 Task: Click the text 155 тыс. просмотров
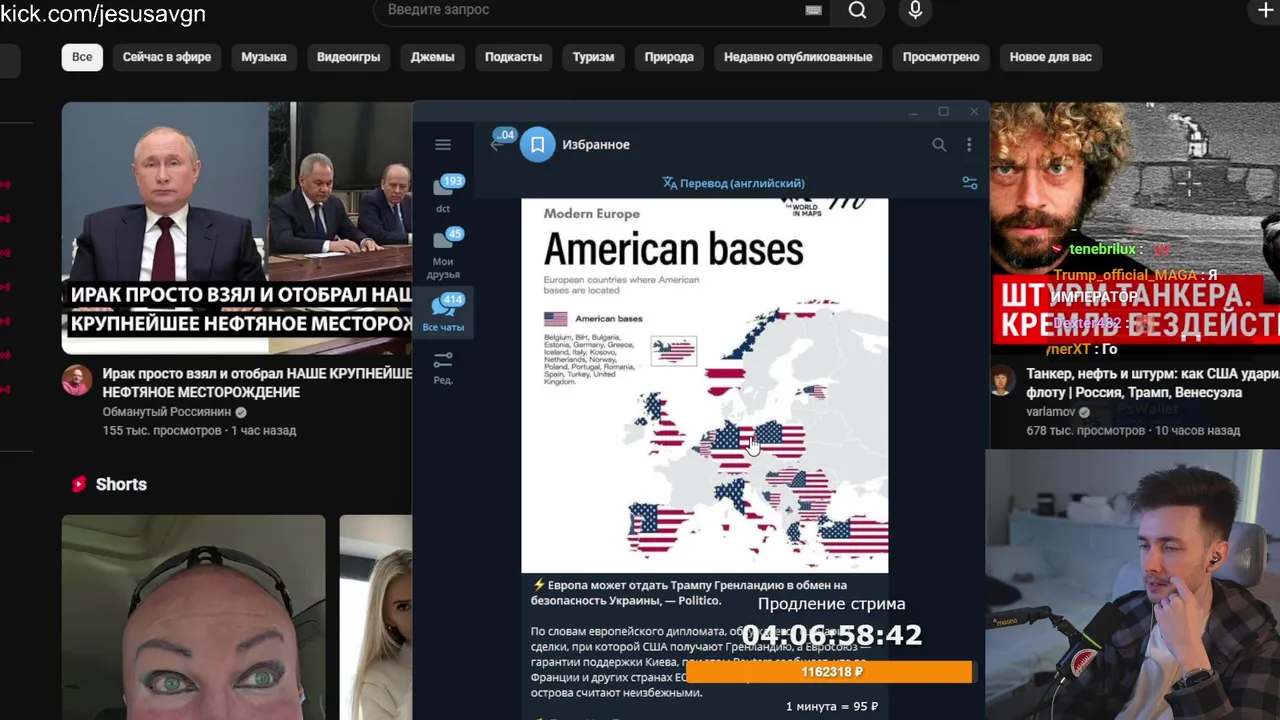(162, 431)
